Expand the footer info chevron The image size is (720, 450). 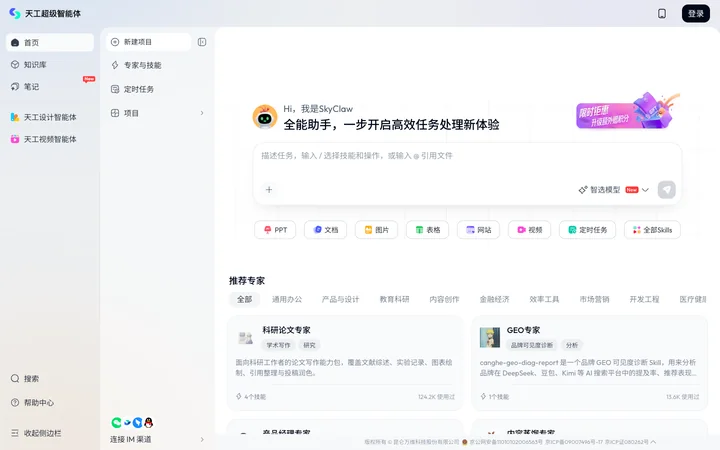(x=653, y=442)
